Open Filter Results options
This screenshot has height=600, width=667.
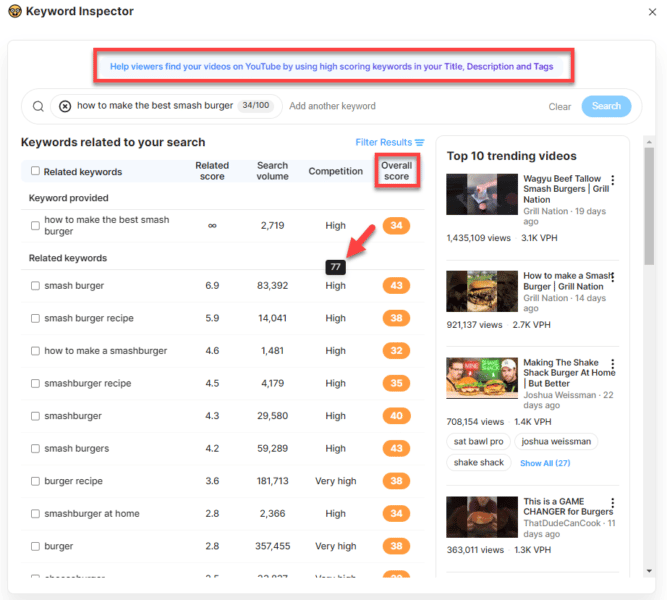390,142
